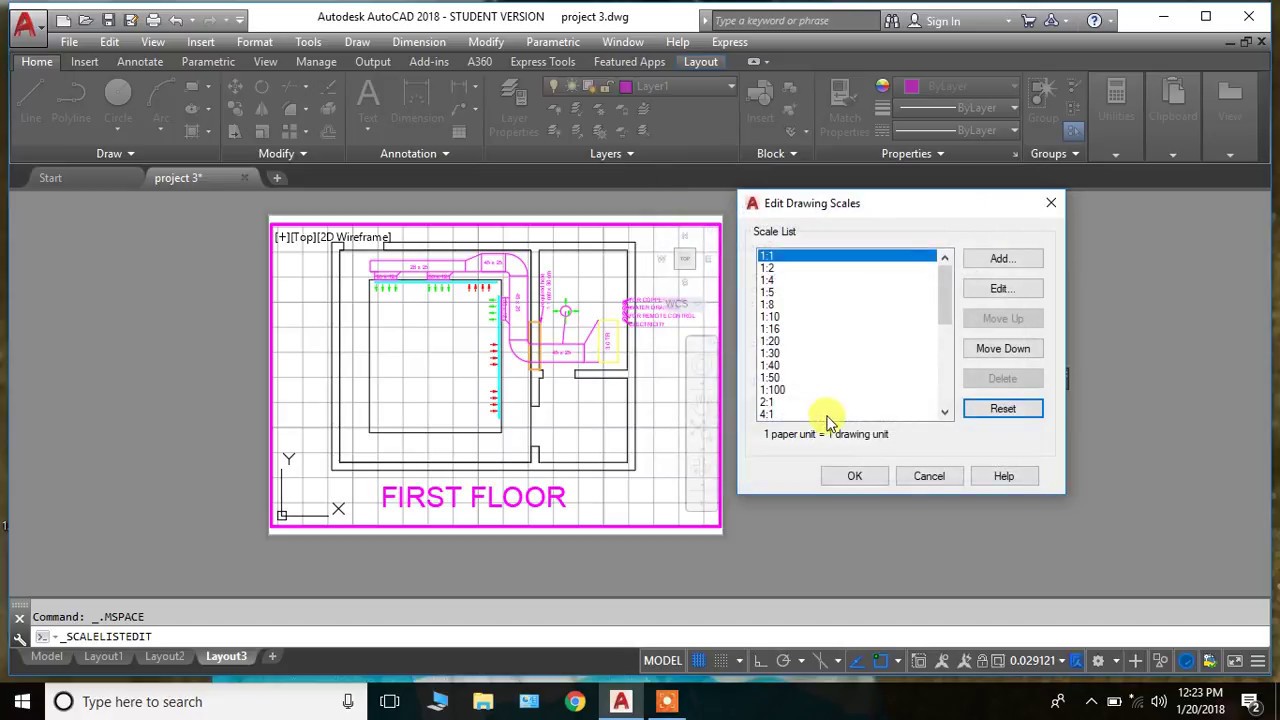Open the Dimension menu
Image resolution: width=1280 pixels, height=720 pixels.
(419, 42)
